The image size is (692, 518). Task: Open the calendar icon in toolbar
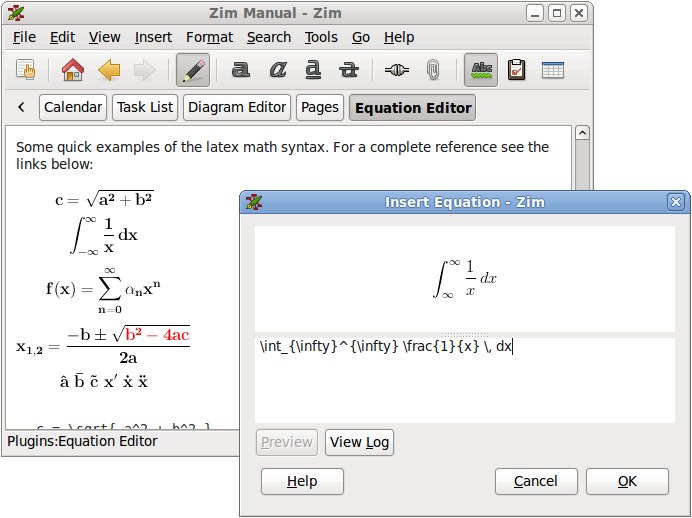click(x=553, y=70)
